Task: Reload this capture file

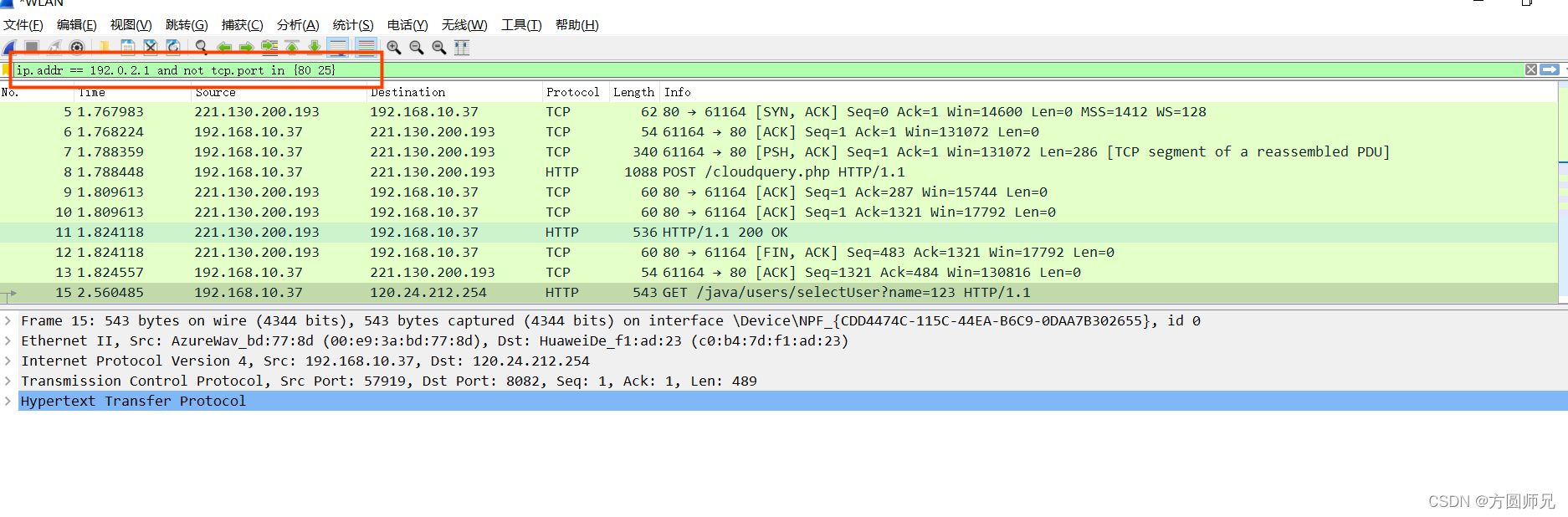Action: [x=173, y=48]
